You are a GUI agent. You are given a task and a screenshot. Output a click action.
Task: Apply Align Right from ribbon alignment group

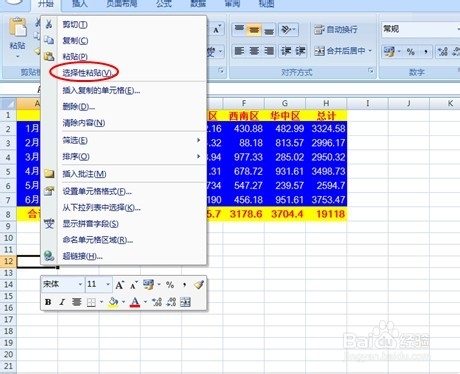[269, 51]
